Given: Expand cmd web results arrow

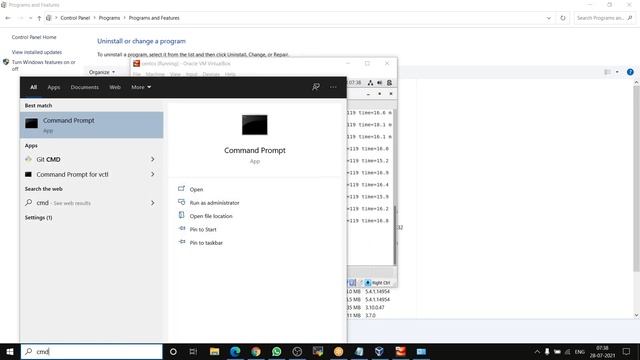Looking at the screenshot, I should coord(153,203).
